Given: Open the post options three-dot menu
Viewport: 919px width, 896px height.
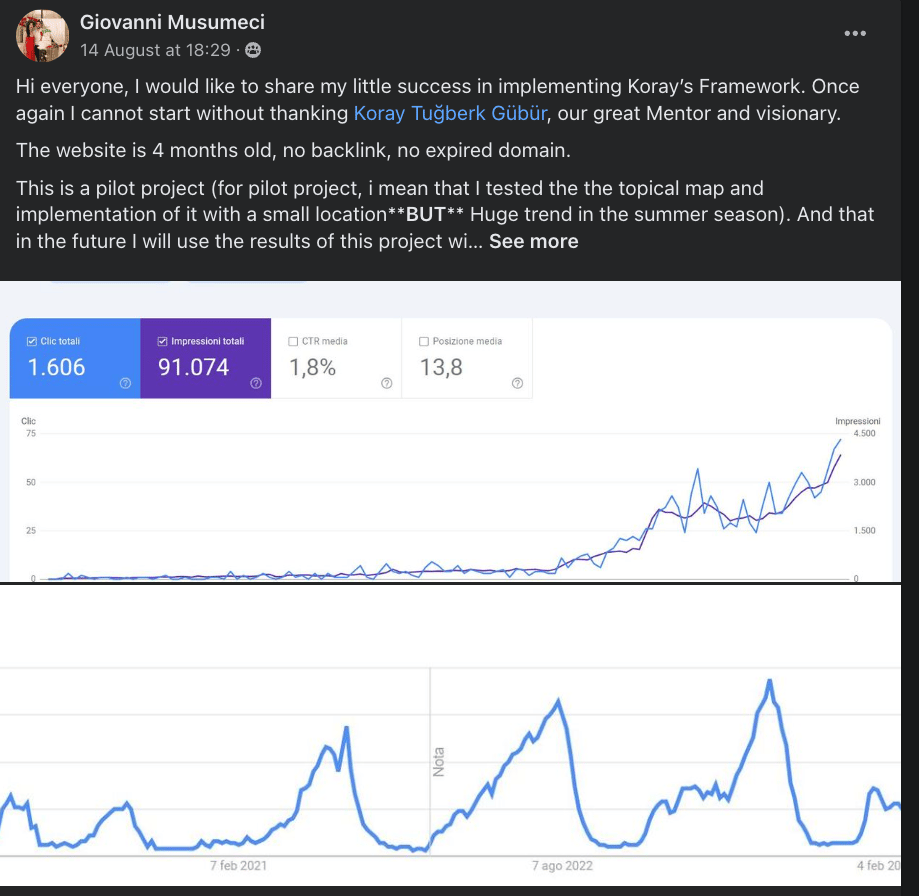Looking at the screenshot, I should click(855, 33).
